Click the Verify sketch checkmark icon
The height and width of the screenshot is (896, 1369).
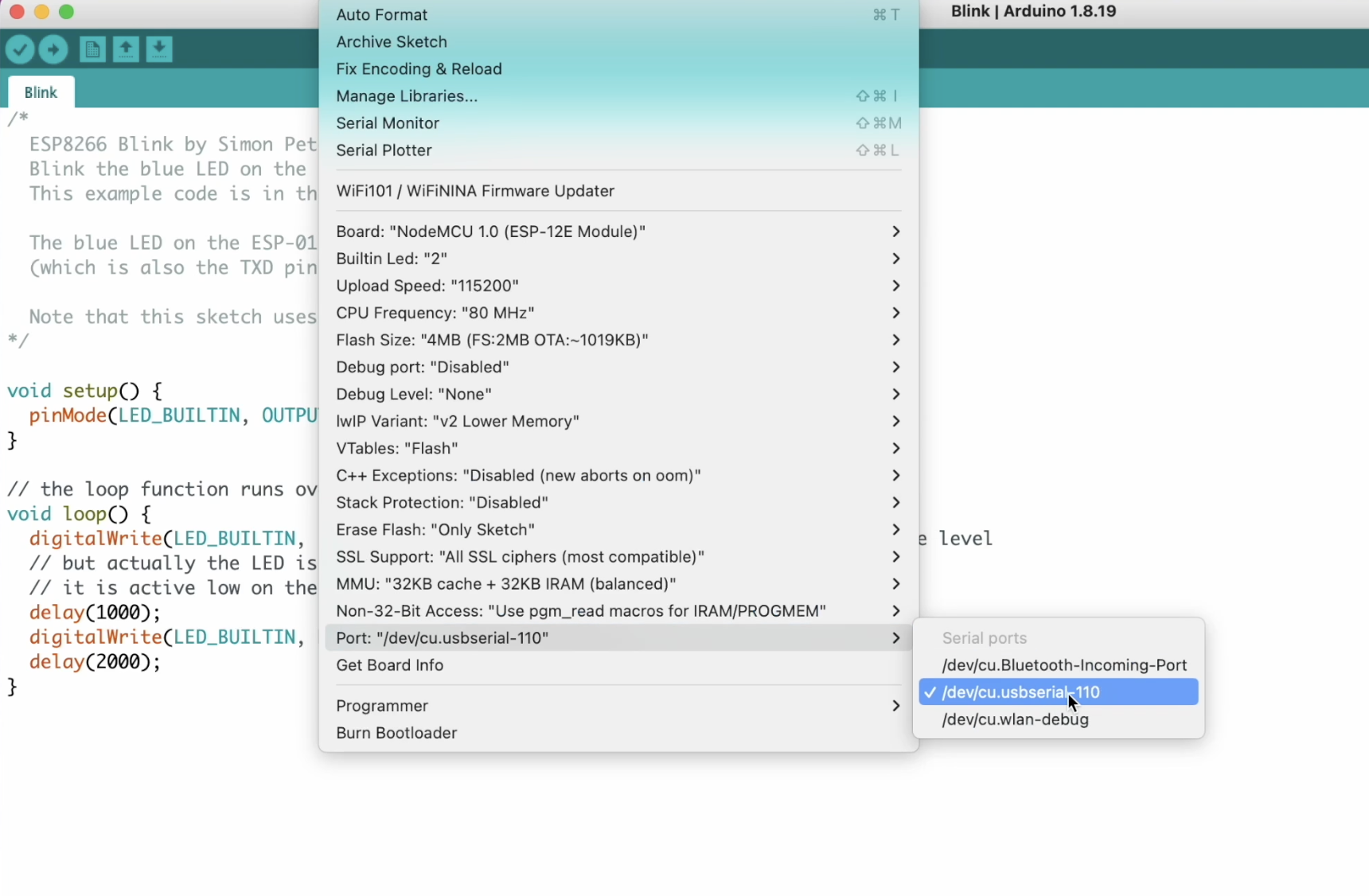click(x=20, y=49)
